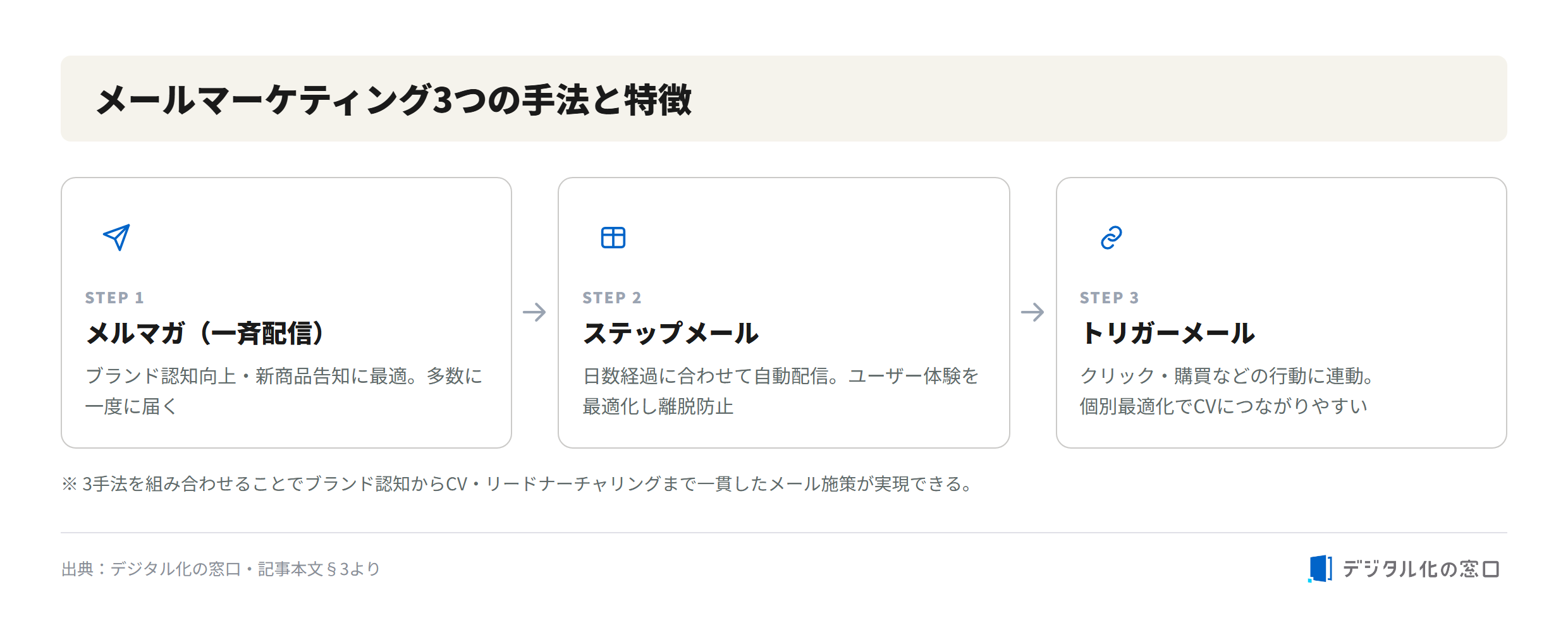Select the メルマガ（一斉配信） heading
This screenshot has height=642, width=1568.
pyautogui.click(x=205, y=333)
